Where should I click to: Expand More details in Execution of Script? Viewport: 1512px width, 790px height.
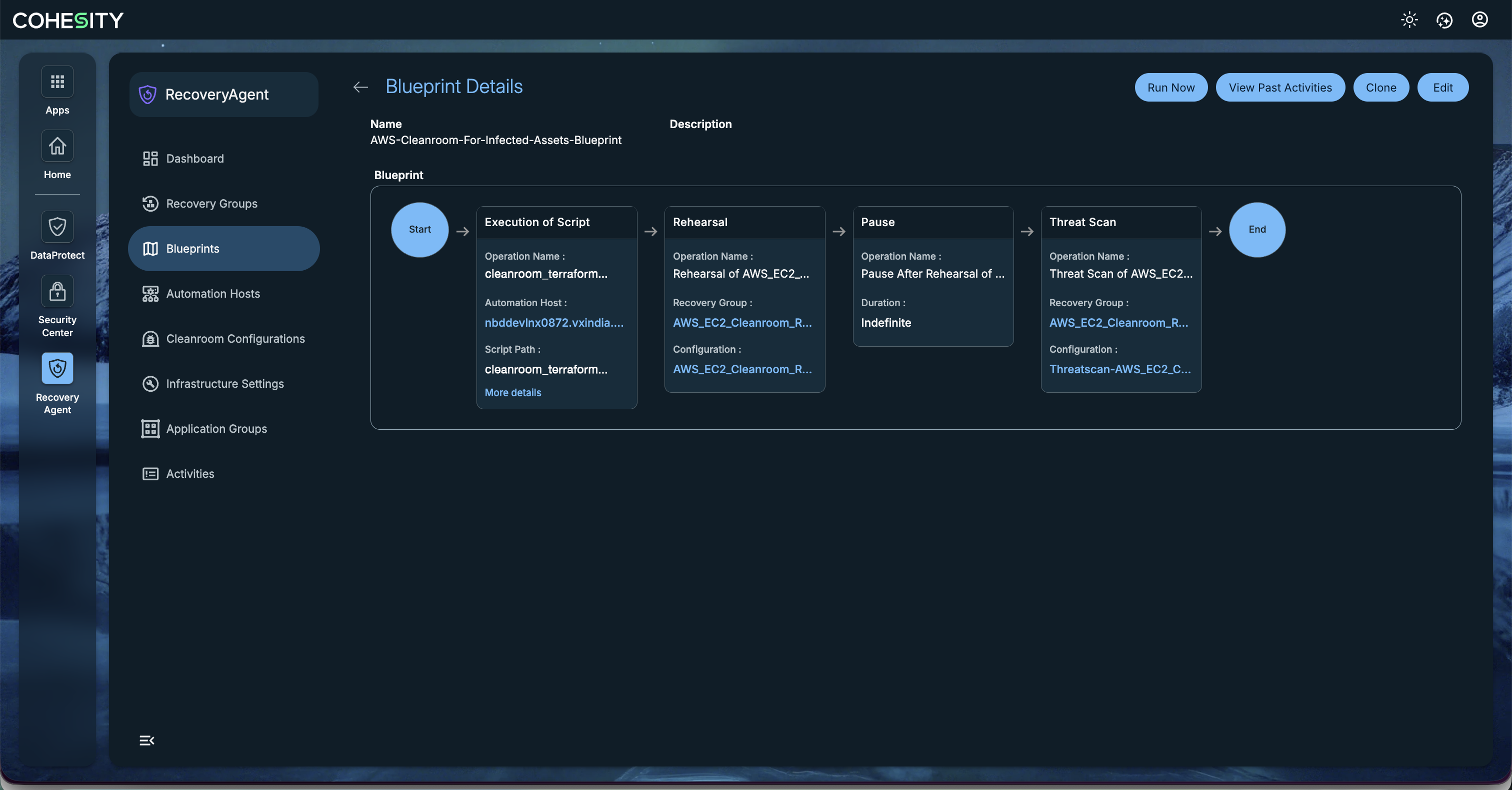[512, 392]
